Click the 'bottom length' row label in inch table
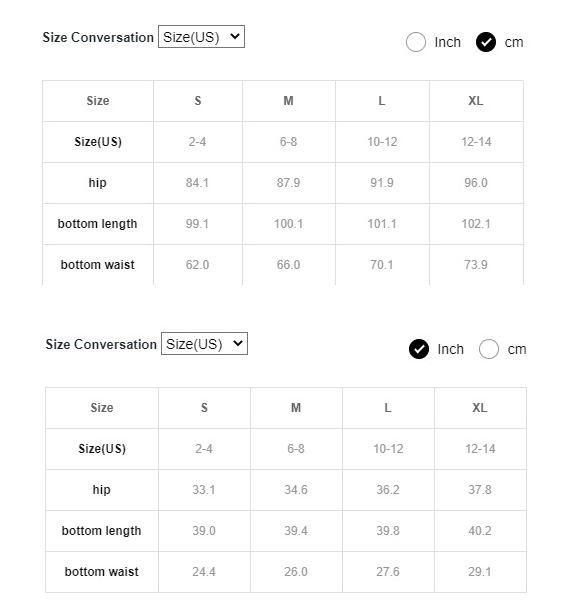Viewport: 579px width, 609px height. [x=101, y=531]
